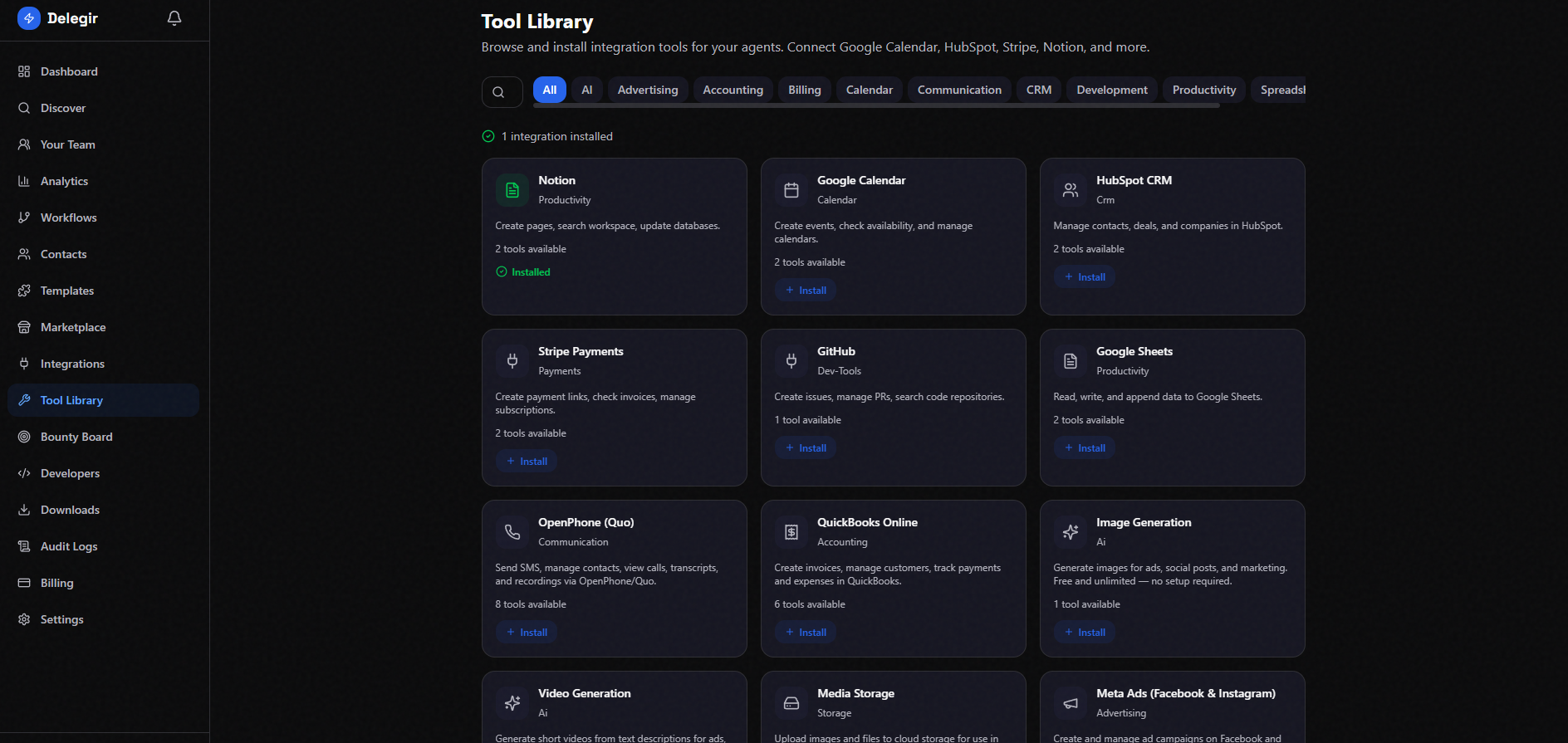The width and height of the screenshot is (1568, 743).
Task: Install QuickBooks Online integration
Action: (806, 633)
